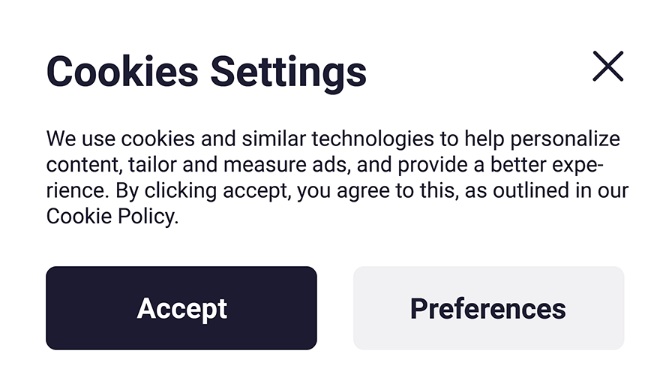The image size is (671, 372).
Task: Close the Cookies Settings dialog
Action: tap(608, 66)
